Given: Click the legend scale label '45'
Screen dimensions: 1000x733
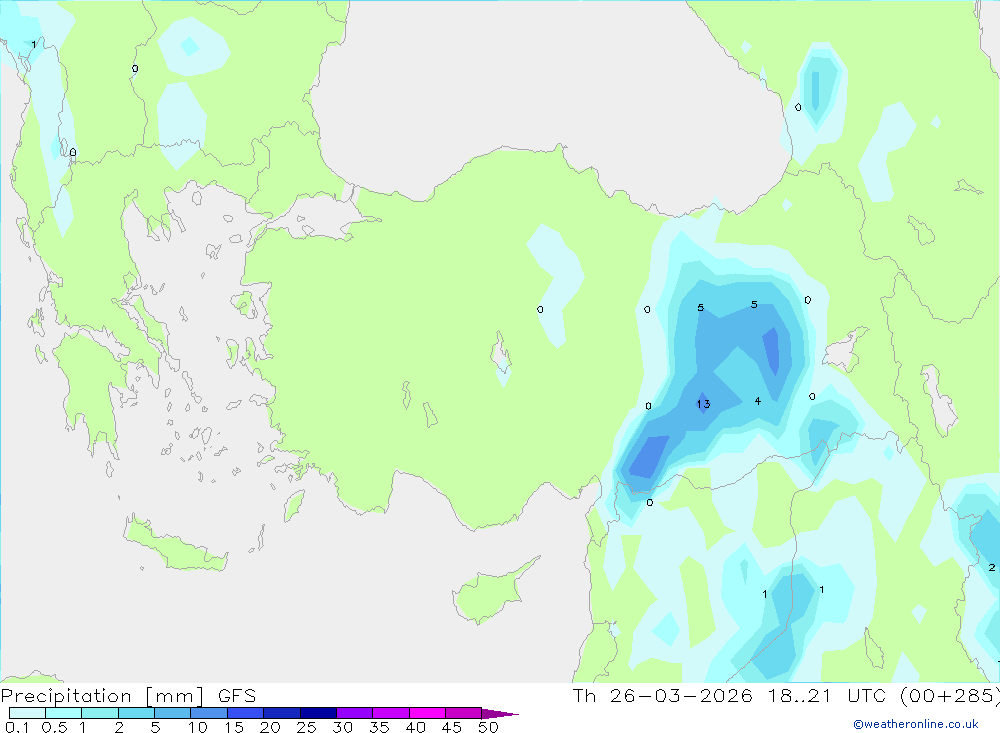Looking at the screenshot, I should coord(452,727).
